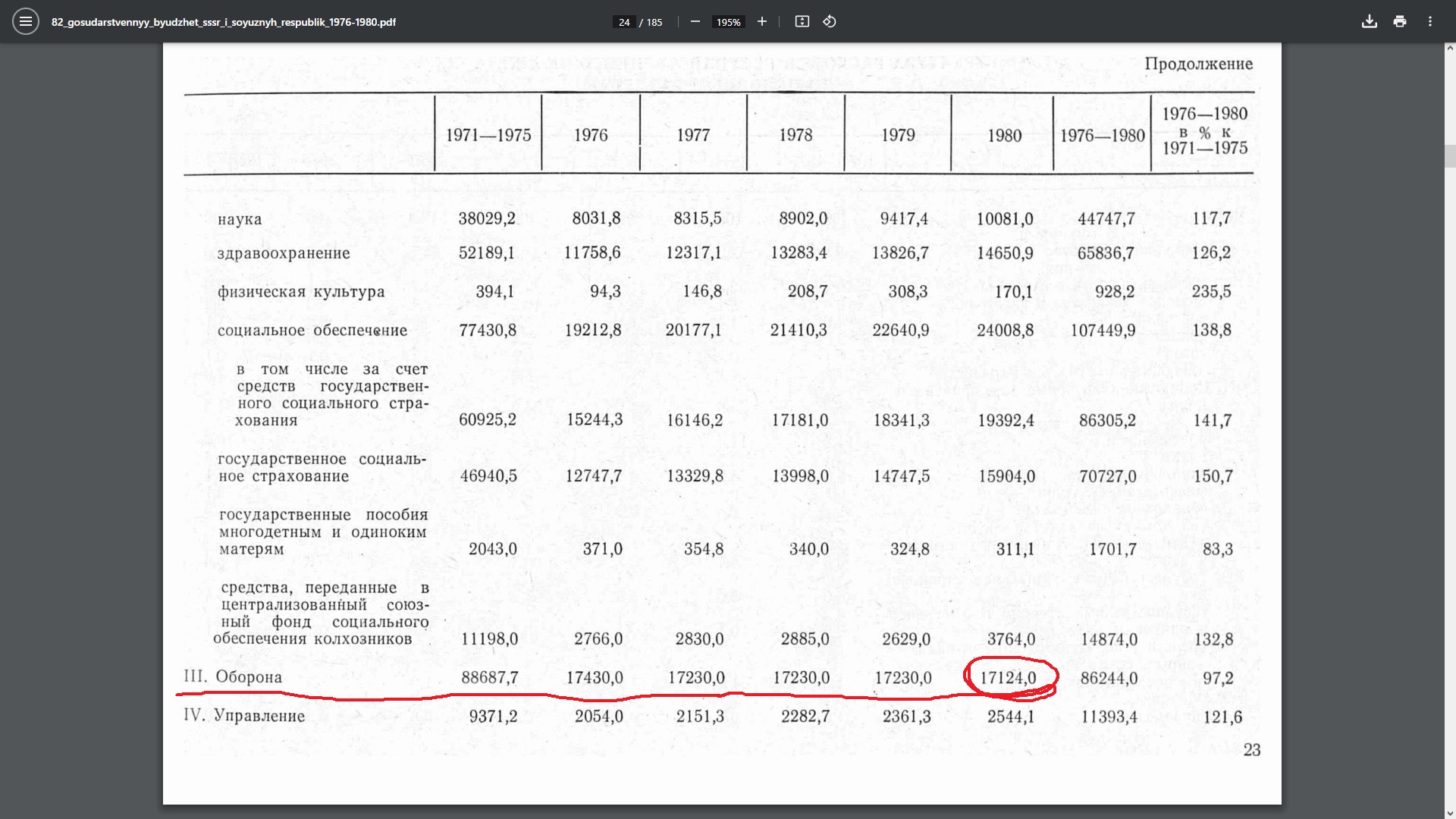This screenshot has width=1456, height=819.
Task: Click the page number field showing 24
Action: click(x=624, y=22)
